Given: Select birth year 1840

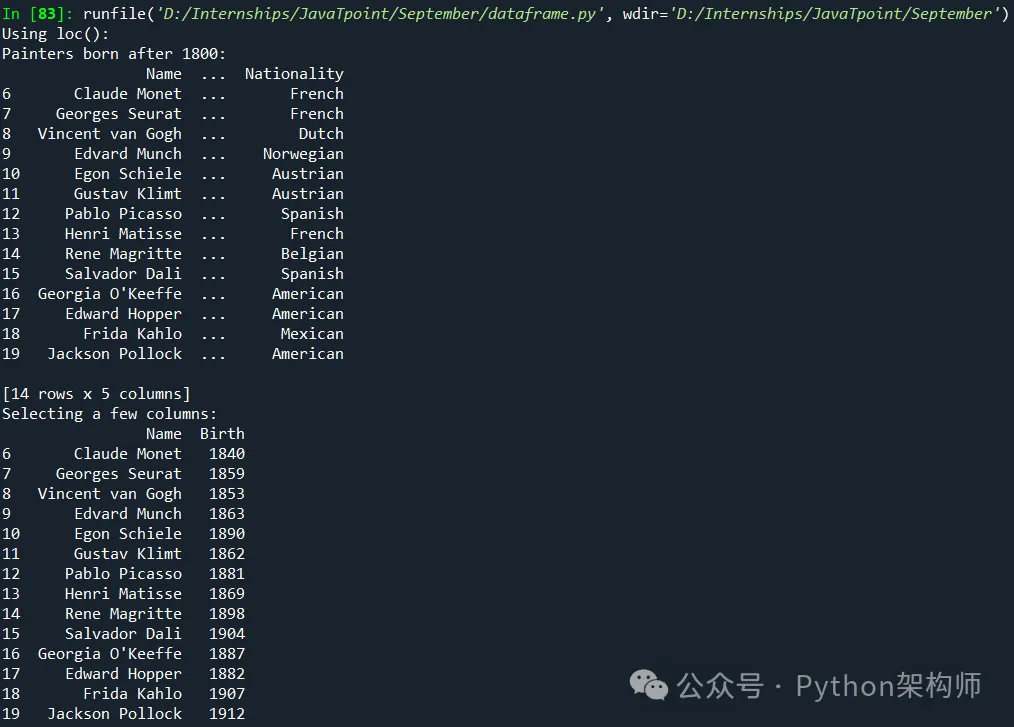Looking at the screenshot, I should (x=227, y=453).
